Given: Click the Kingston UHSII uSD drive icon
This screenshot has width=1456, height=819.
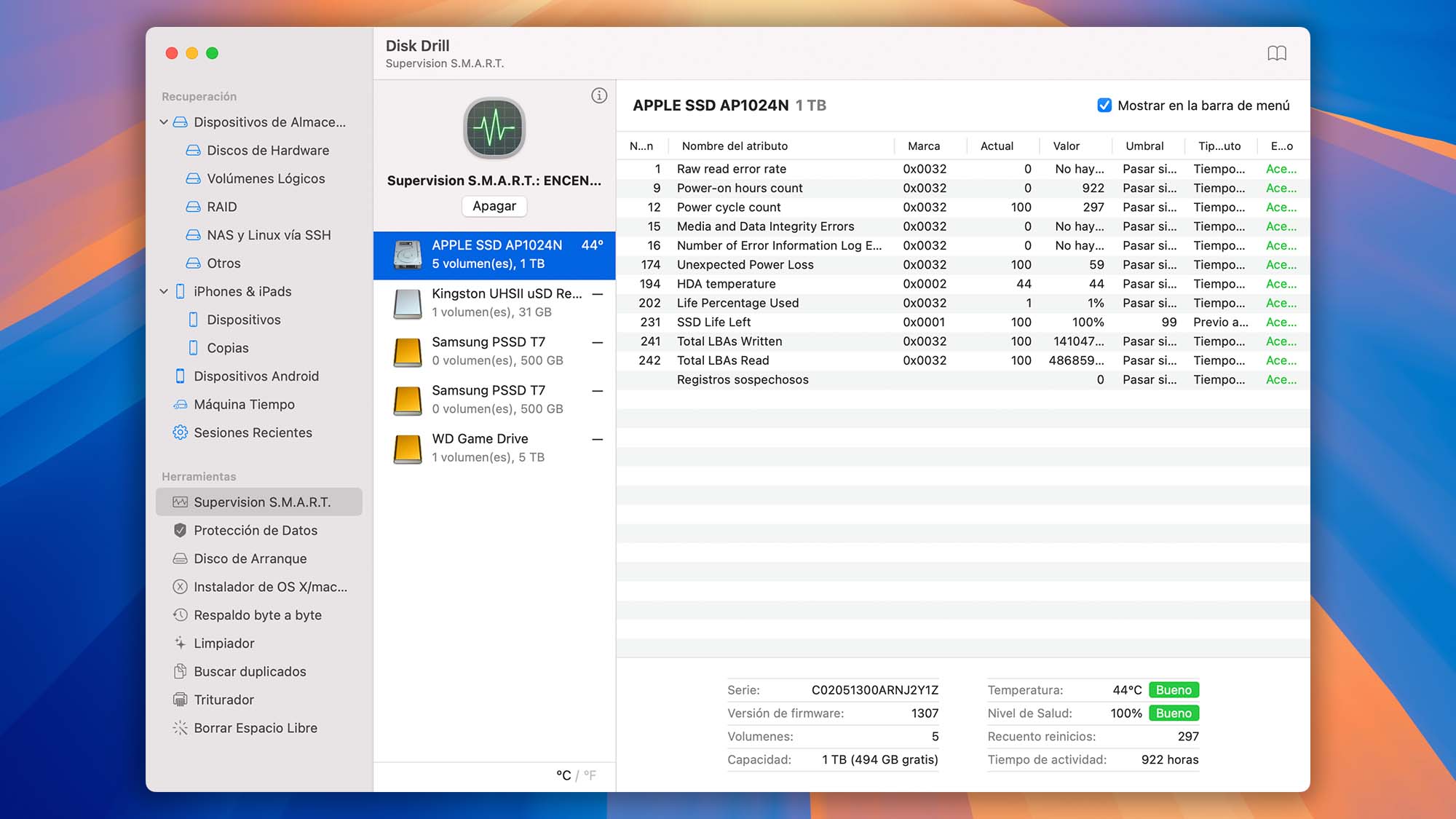Looking at the screenshot, I should 408,304.
